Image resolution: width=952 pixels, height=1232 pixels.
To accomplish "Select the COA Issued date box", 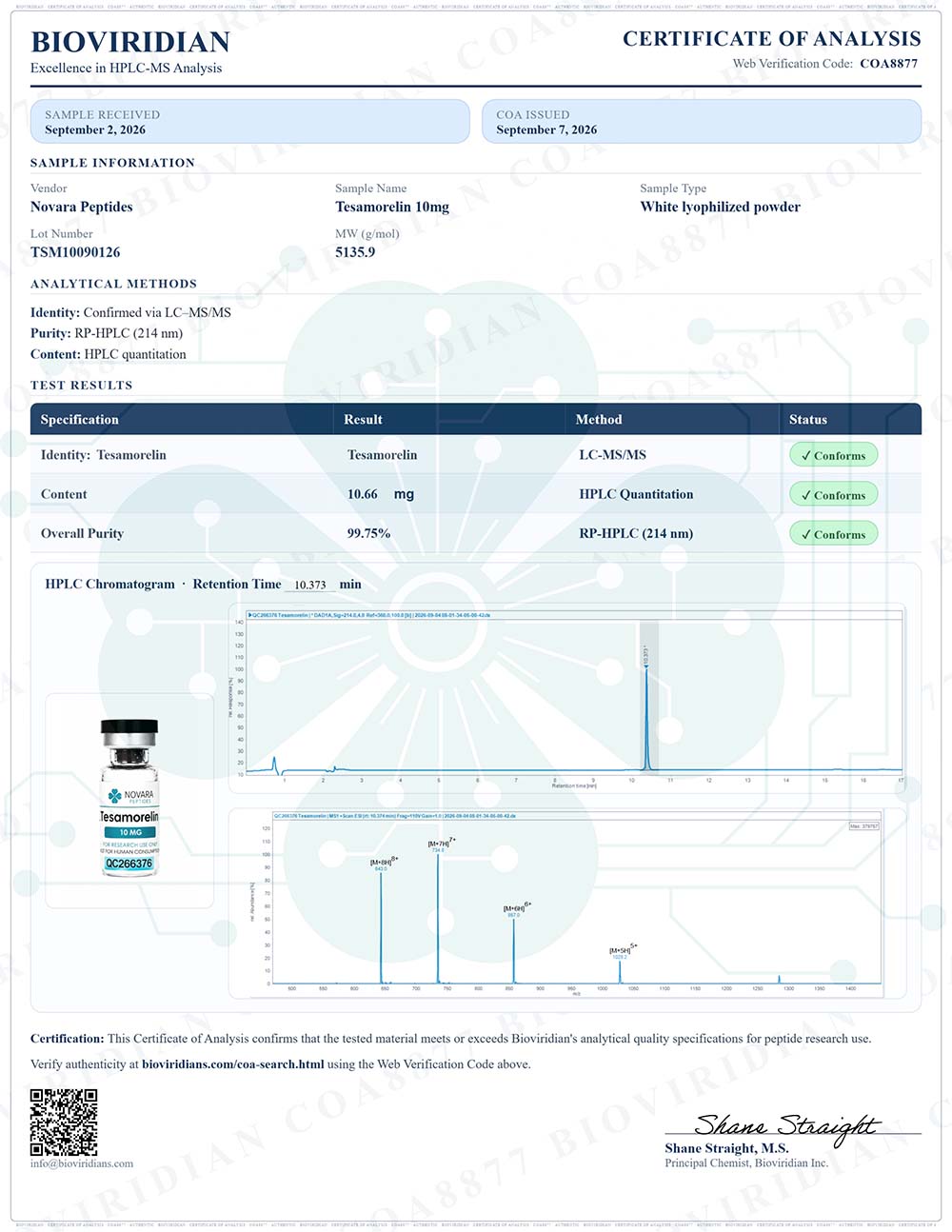I will pos(702,122).
